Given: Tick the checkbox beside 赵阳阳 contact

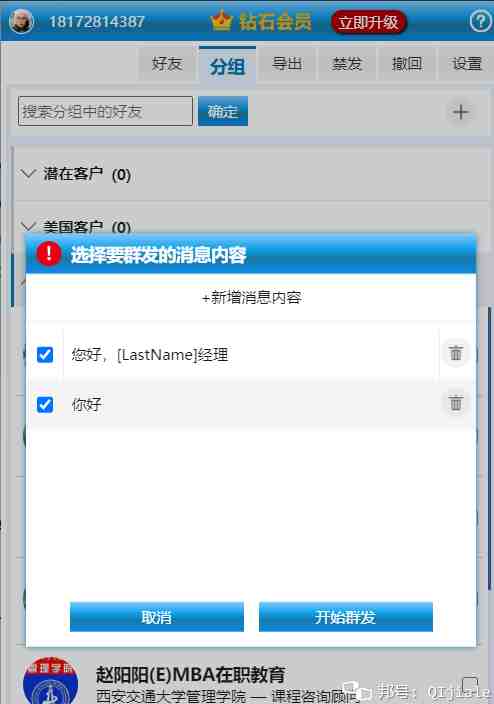Looking at the screenshot, I should pyautogui.click(x=471, y=685).
